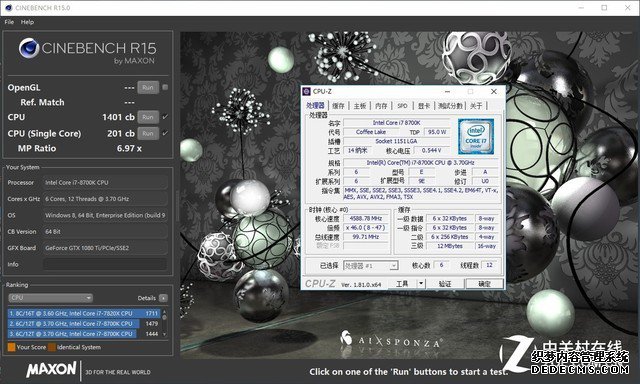Click the MP Ratio value 6.97 x
This screenshot has width=640, height=384.
129,149
